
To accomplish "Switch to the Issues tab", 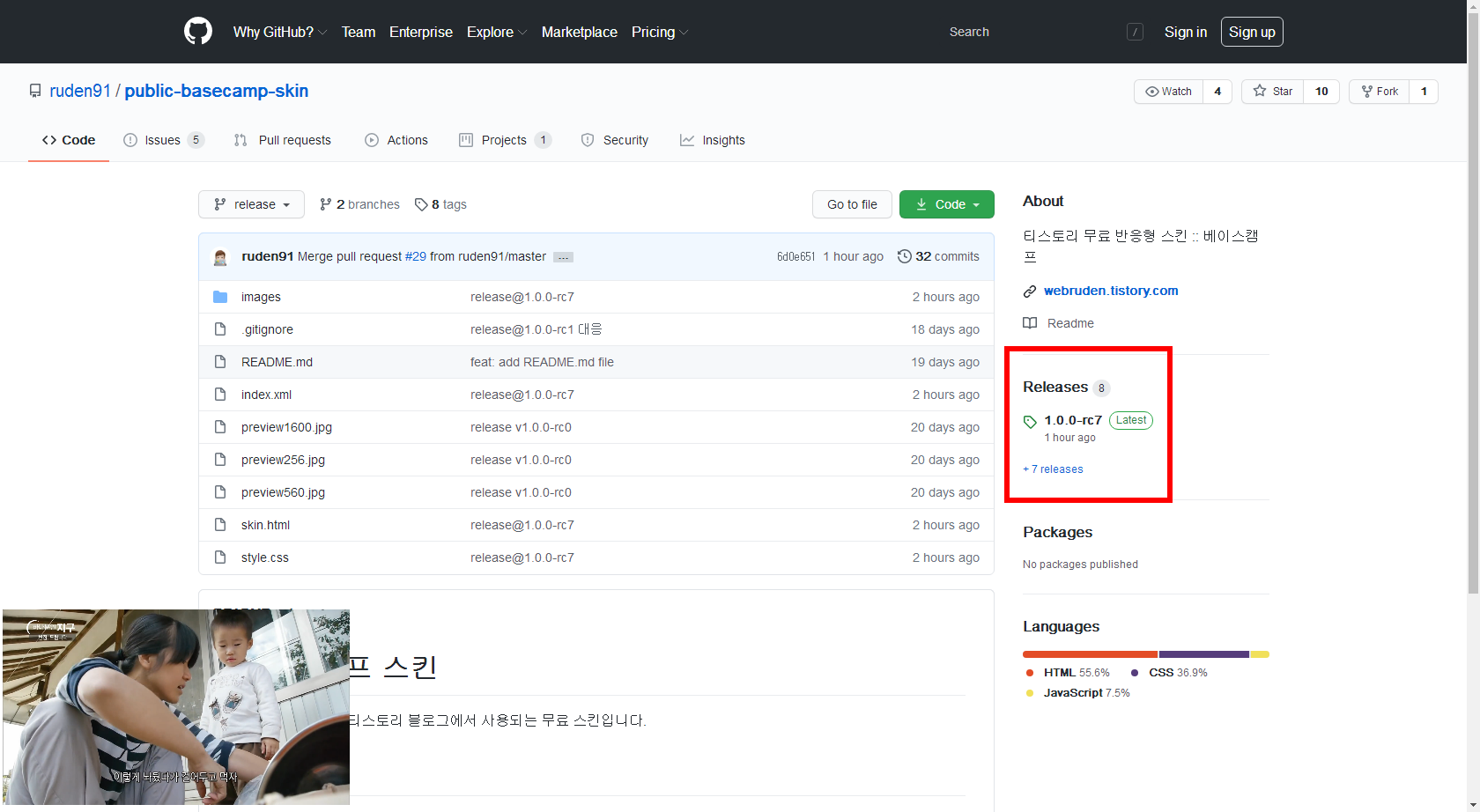I will pyautogui.click(x=164, y=140).
